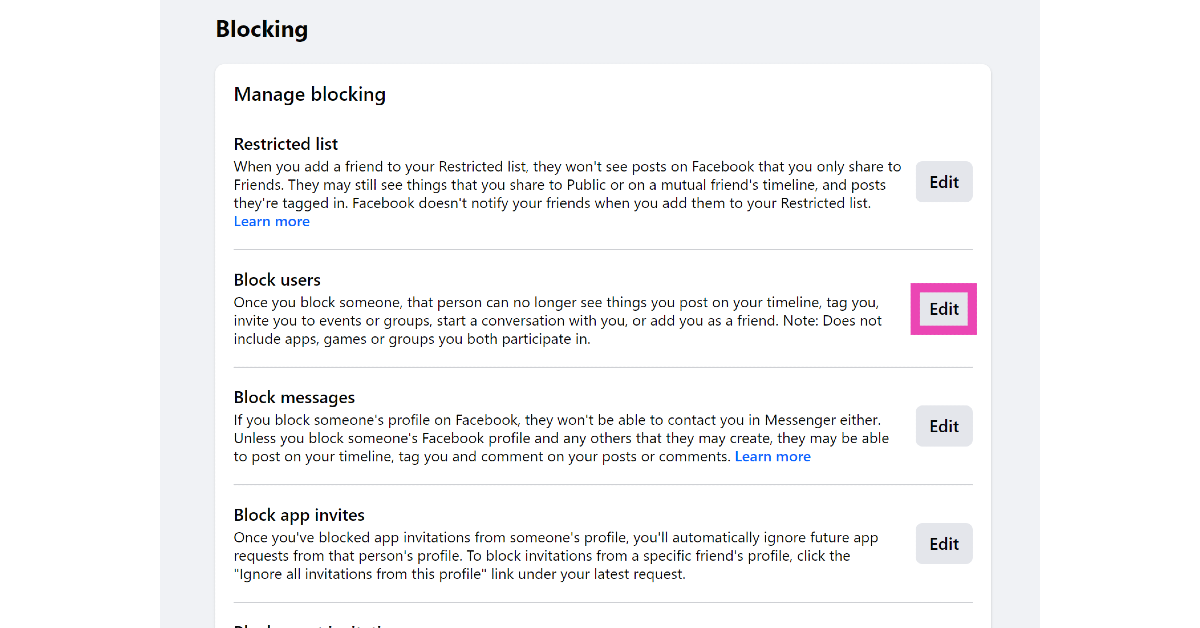The height and width of the screenshot is (628, 1200).
Task: Select the Manage blocking heading
Action: pyautogui.click(x=309, y=95)
